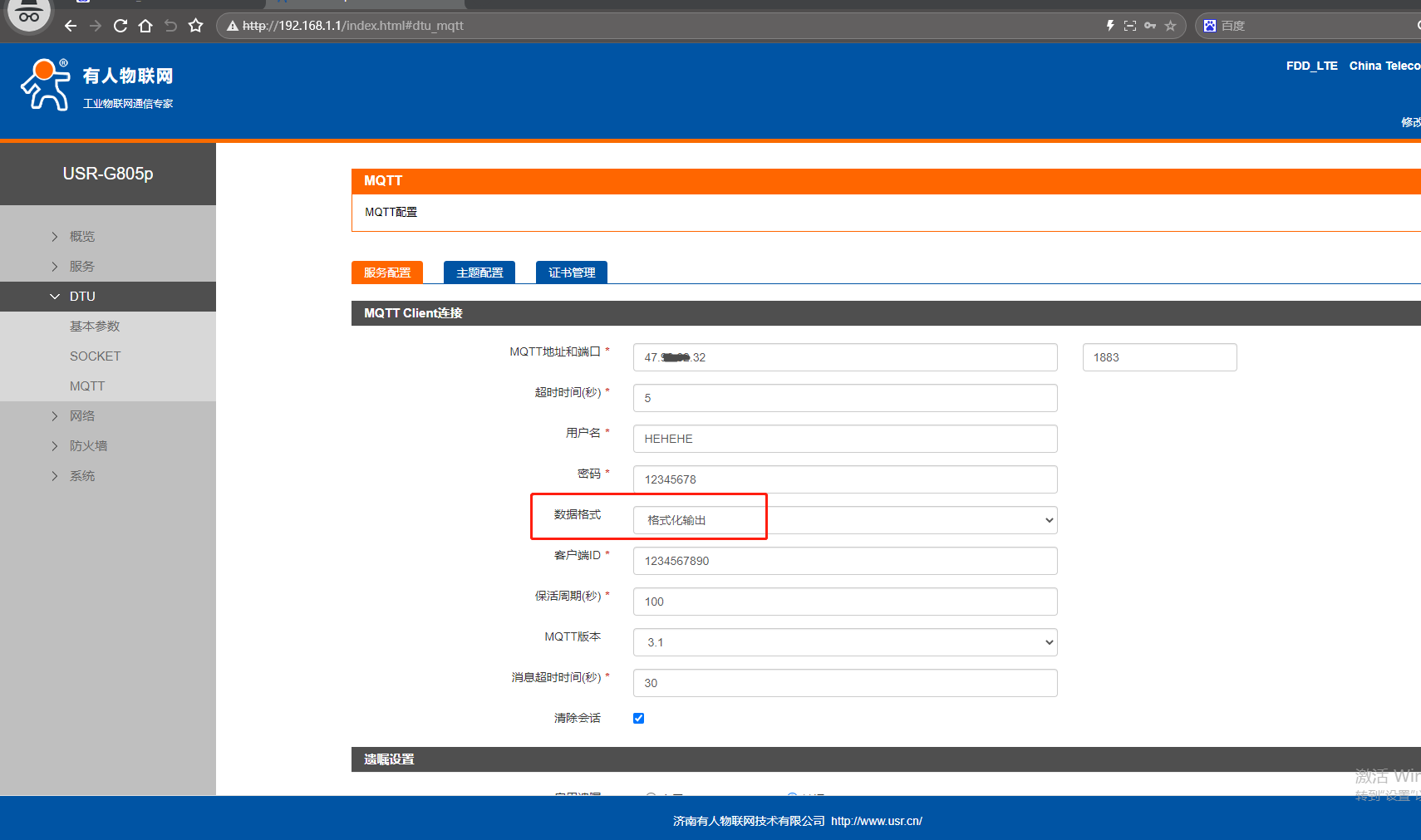Open the data format dropdown
The image size is (1421, 840).
point(844,520)
